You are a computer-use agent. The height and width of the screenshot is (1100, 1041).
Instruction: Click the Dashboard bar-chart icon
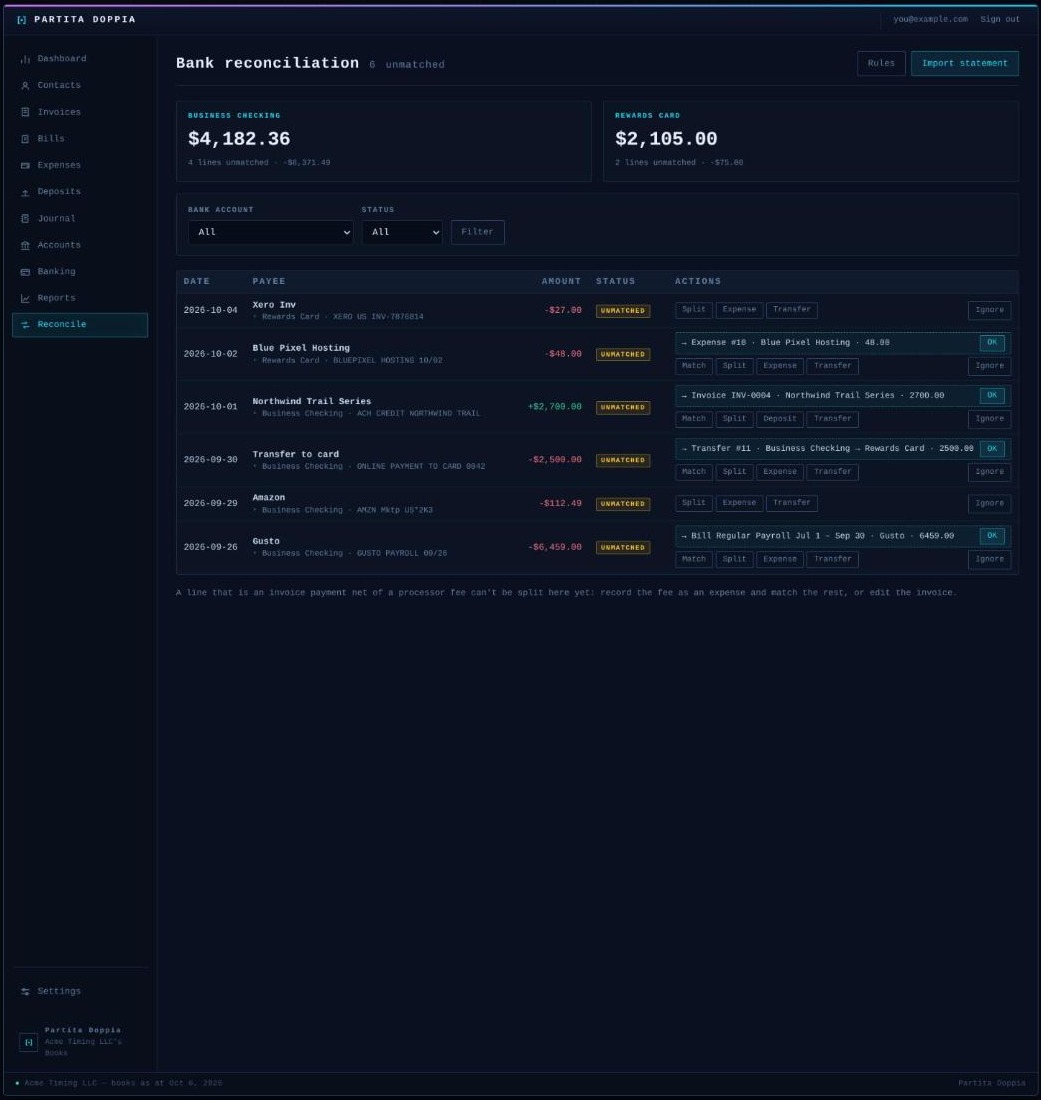pos(25,59)
